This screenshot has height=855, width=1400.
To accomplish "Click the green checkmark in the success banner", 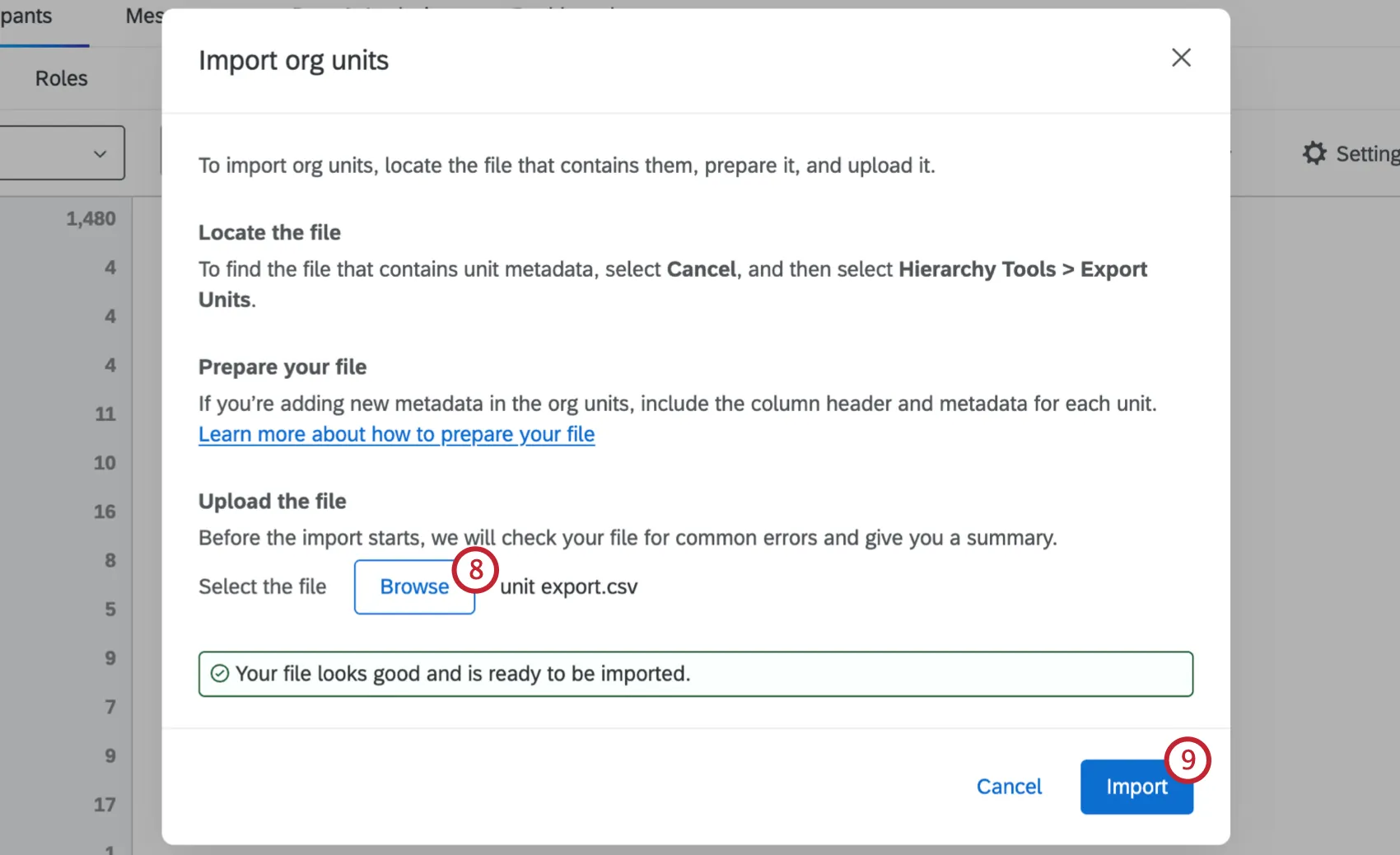I will pyautogui.click(x=219, y=673).
